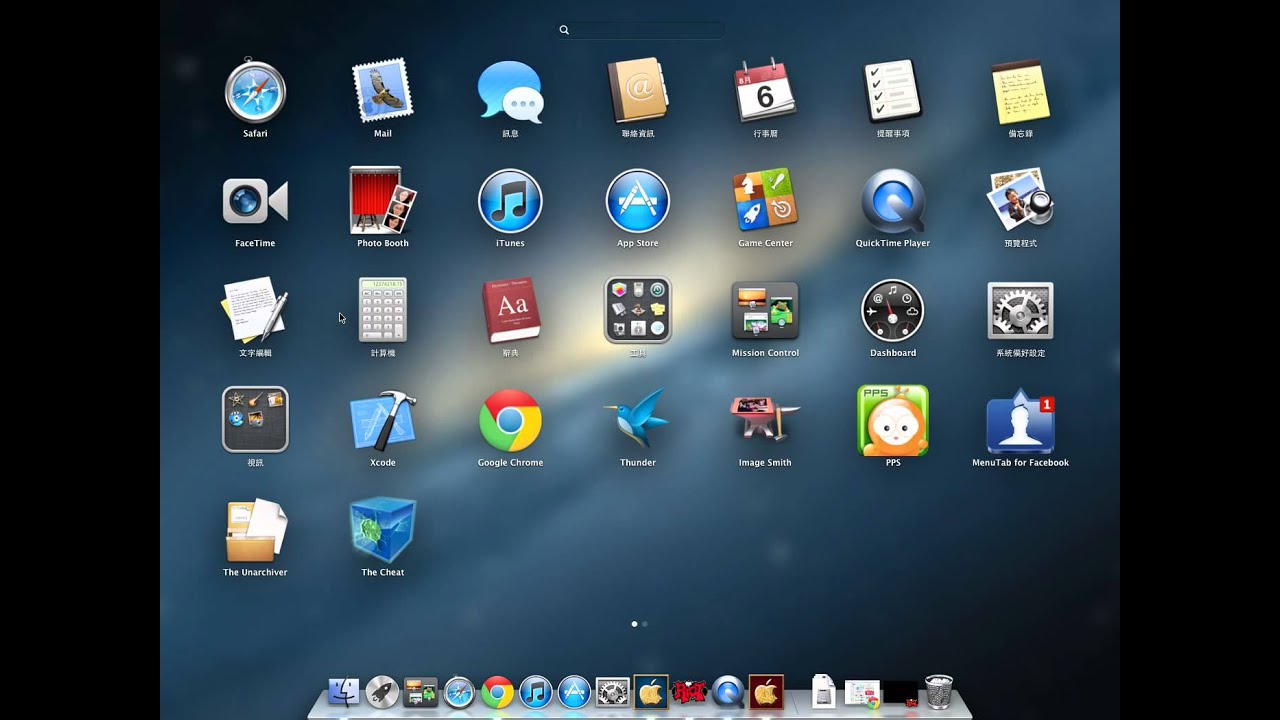Launch Mission Control from the Launchpad grid

pos(765,311)
